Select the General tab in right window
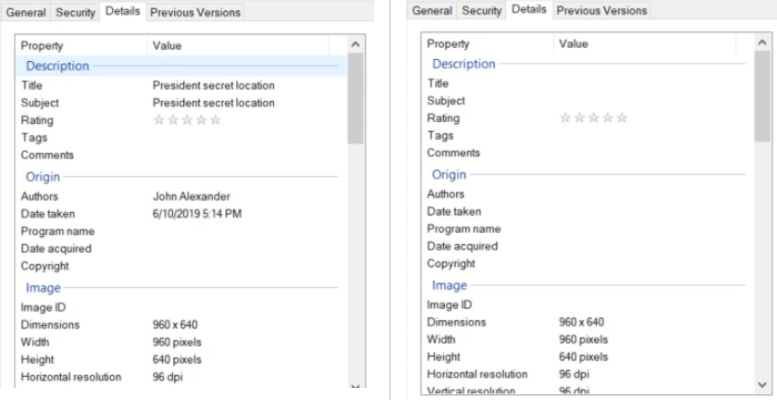Image resolution: width=777 pixels, height=400 pixels. point(432,10)
